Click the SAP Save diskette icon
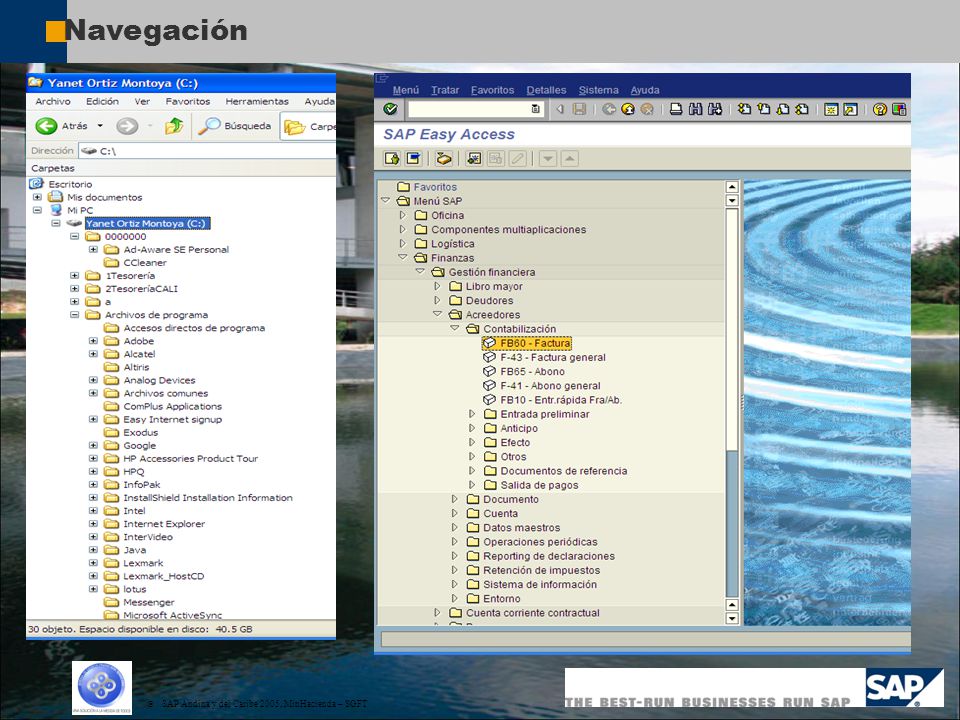The height and width of the screenshot is (720, 960). point(579,109)
